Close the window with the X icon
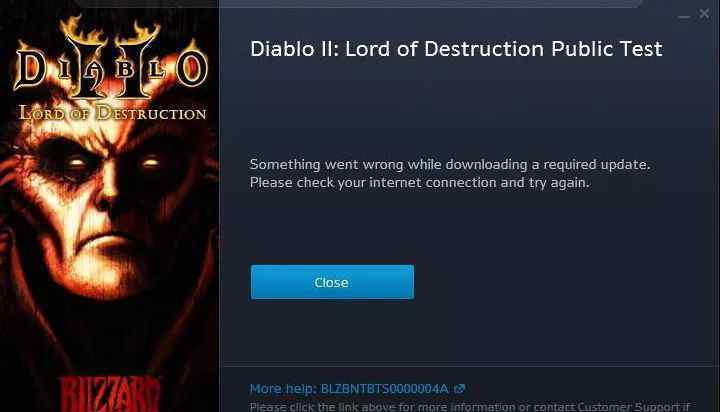The height and width of the screenshot is (412, 720). pyautogui.click(x=704, y=14)
